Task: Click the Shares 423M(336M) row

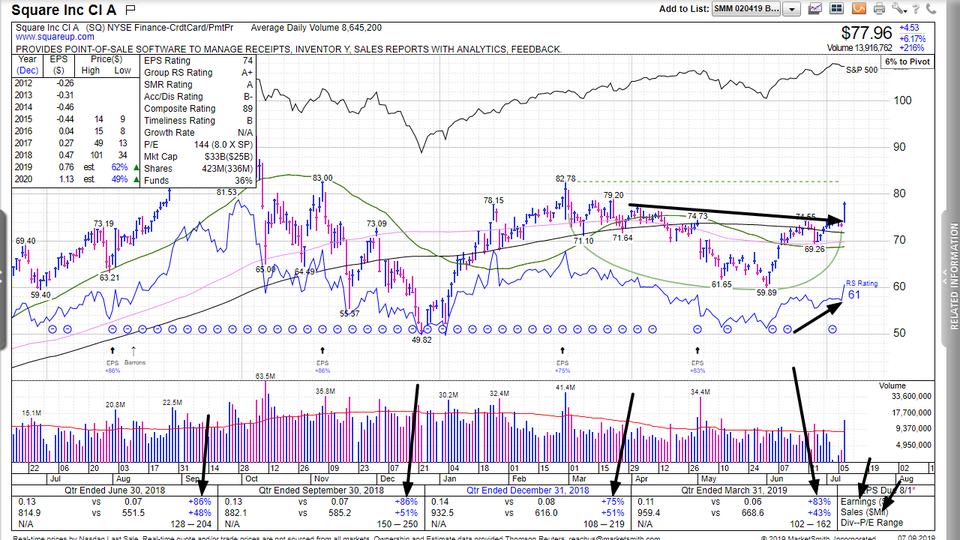Action: coord(198,168)
